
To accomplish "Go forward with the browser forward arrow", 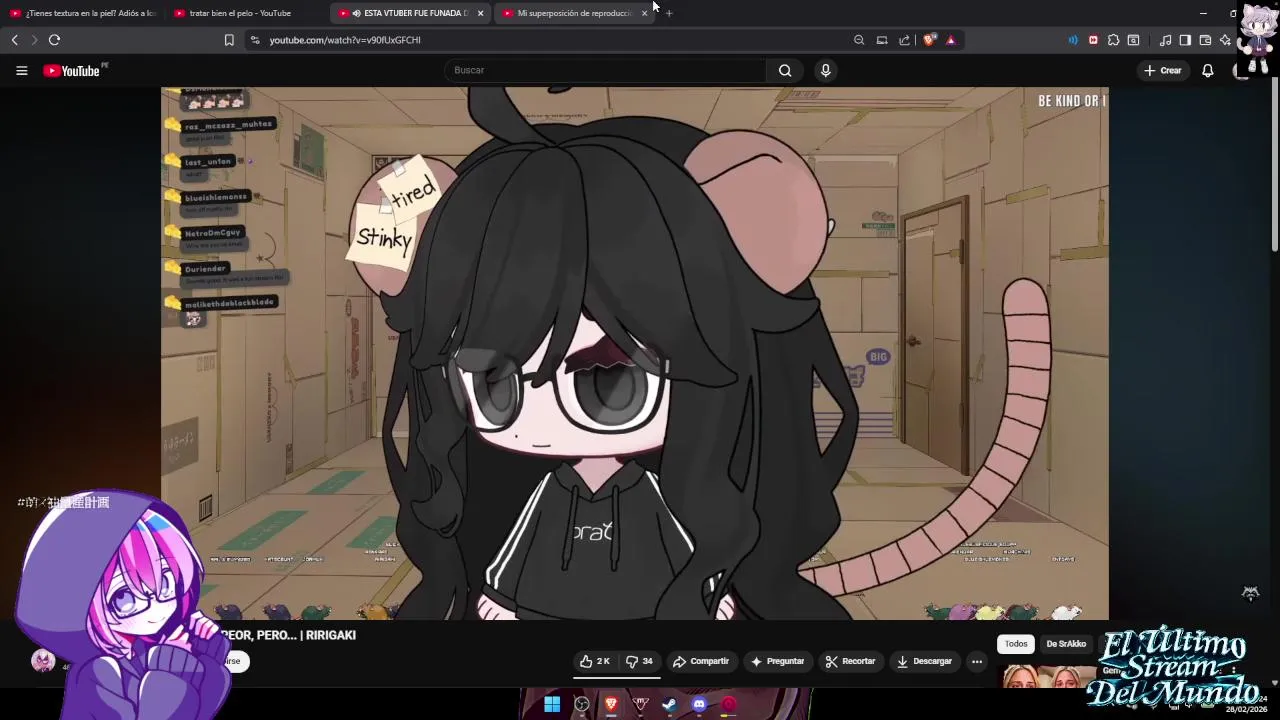I will click(34, 40).
